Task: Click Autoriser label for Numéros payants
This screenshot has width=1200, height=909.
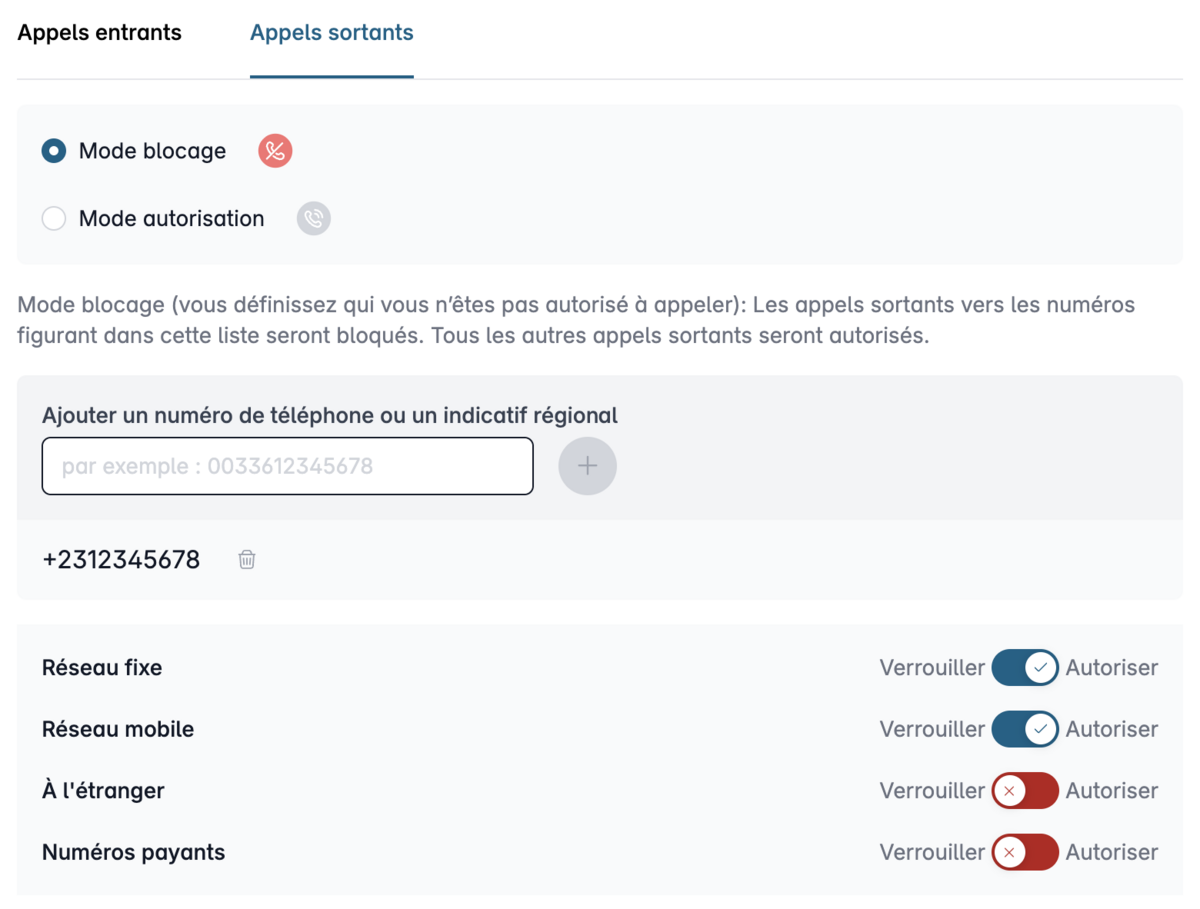Action: coord(1112,853)
